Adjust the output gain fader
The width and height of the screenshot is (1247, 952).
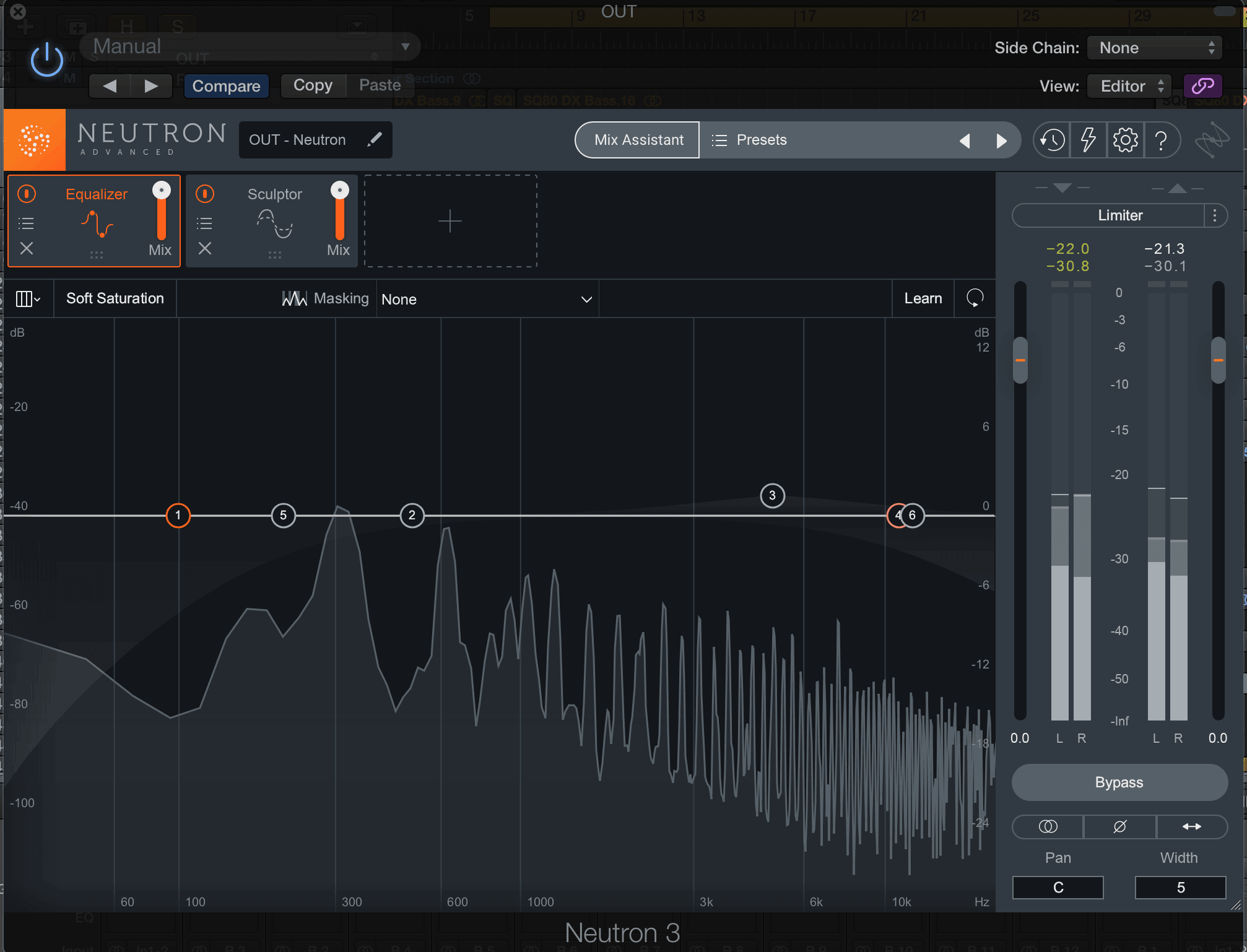pos(1218,360)
